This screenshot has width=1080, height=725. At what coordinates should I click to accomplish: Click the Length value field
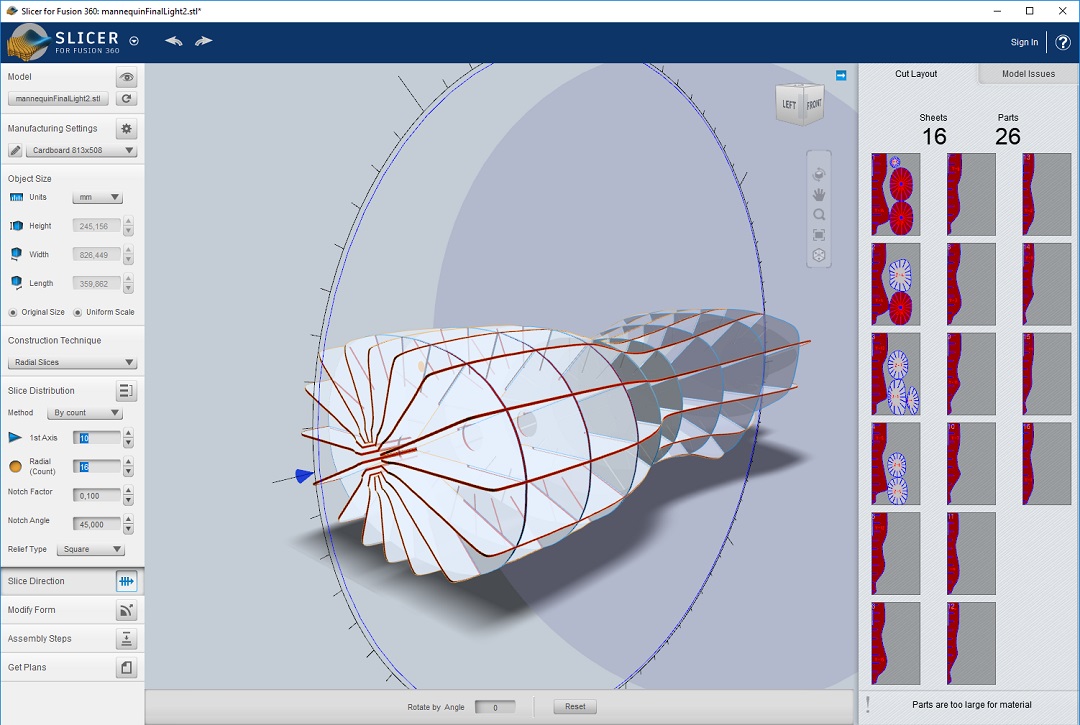96,284
